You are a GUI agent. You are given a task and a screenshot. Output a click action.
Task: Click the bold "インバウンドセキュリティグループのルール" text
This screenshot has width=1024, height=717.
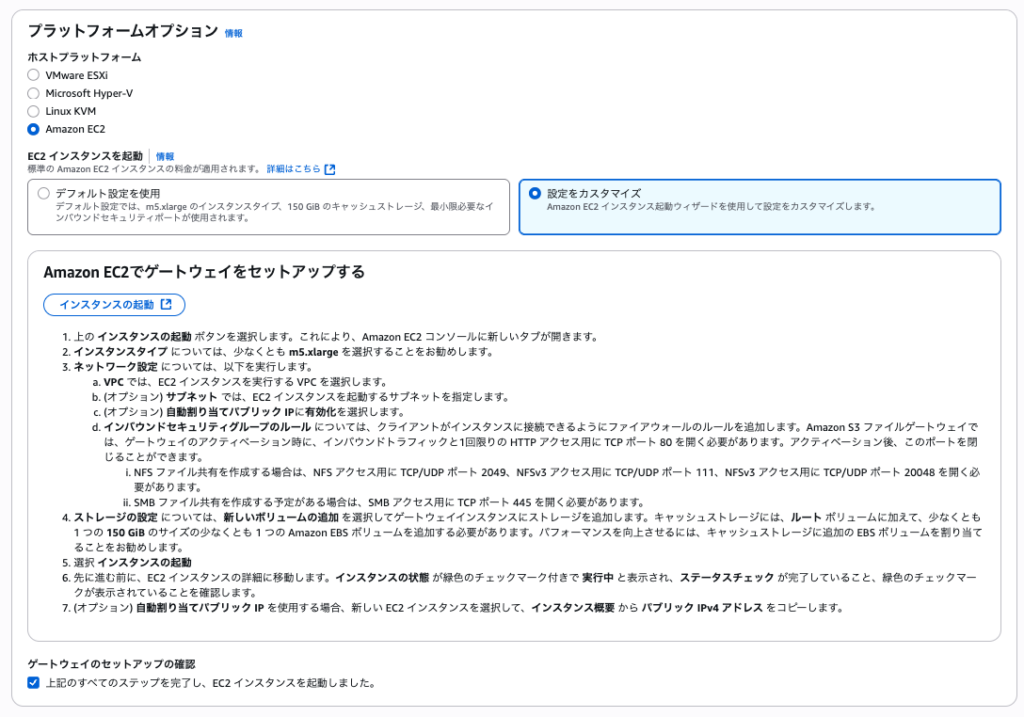[x=207, y=427]
